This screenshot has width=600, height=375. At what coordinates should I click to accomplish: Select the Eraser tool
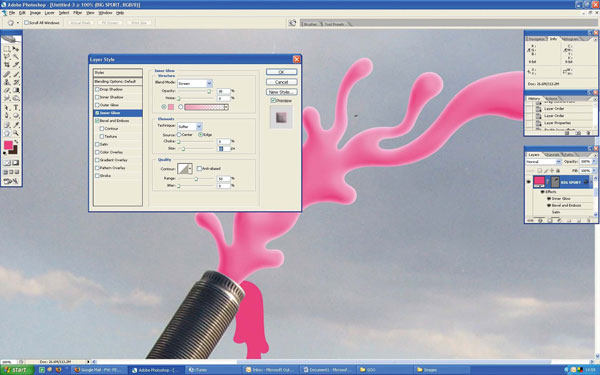[x=7, y=90]
